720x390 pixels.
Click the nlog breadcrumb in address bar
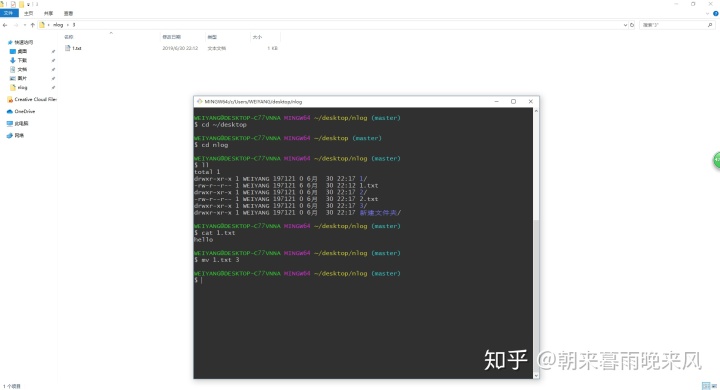click(58, 25)
